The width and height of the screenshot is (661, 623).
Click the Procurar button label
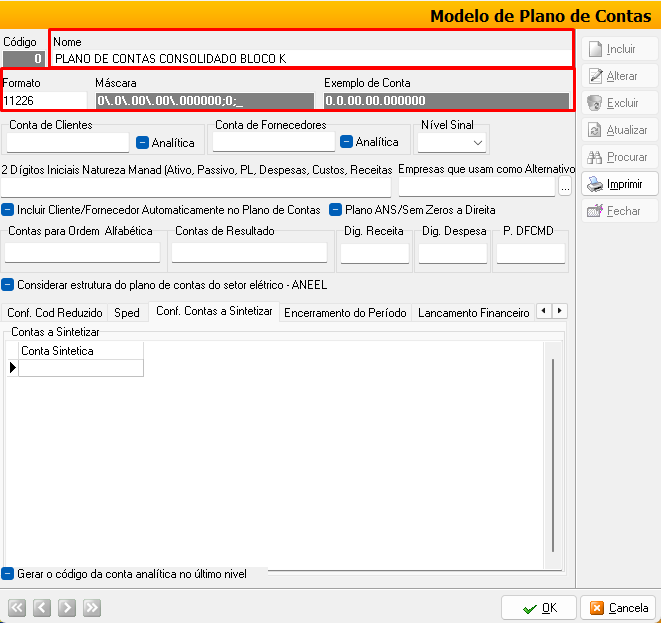[x=627, y=157]
